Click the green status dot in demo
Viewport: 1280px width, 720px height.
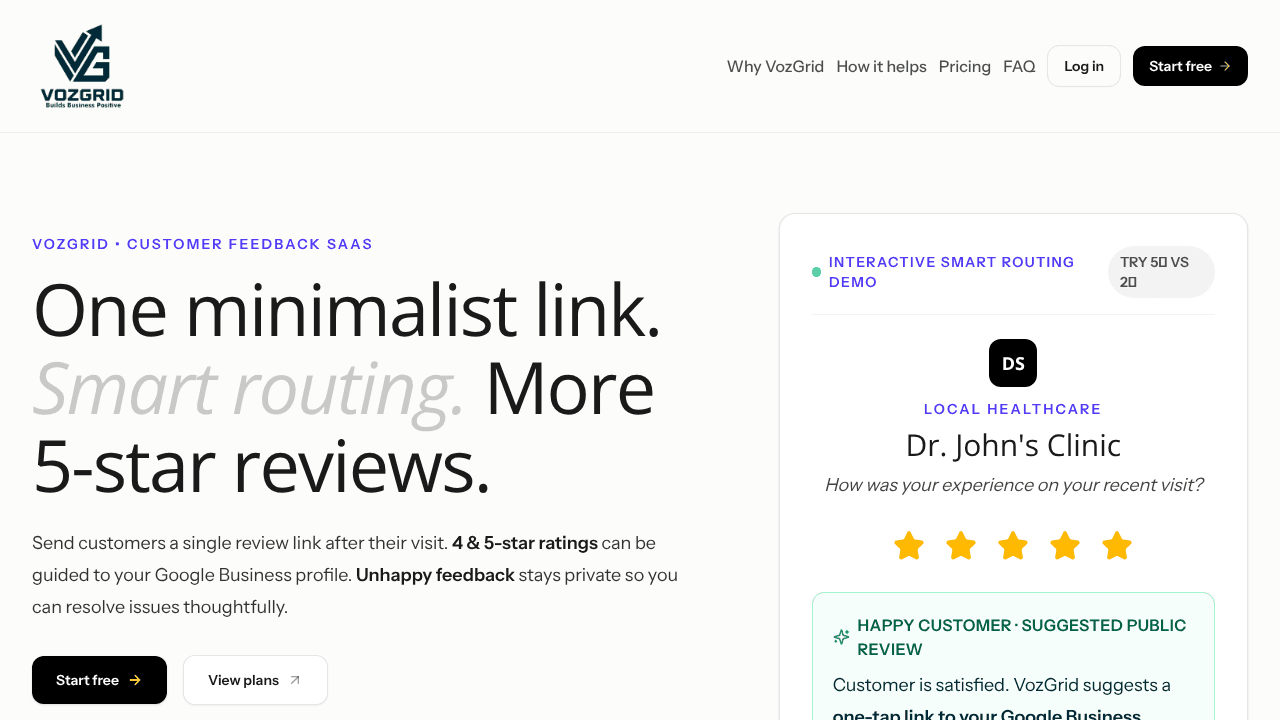pos(816,272)
